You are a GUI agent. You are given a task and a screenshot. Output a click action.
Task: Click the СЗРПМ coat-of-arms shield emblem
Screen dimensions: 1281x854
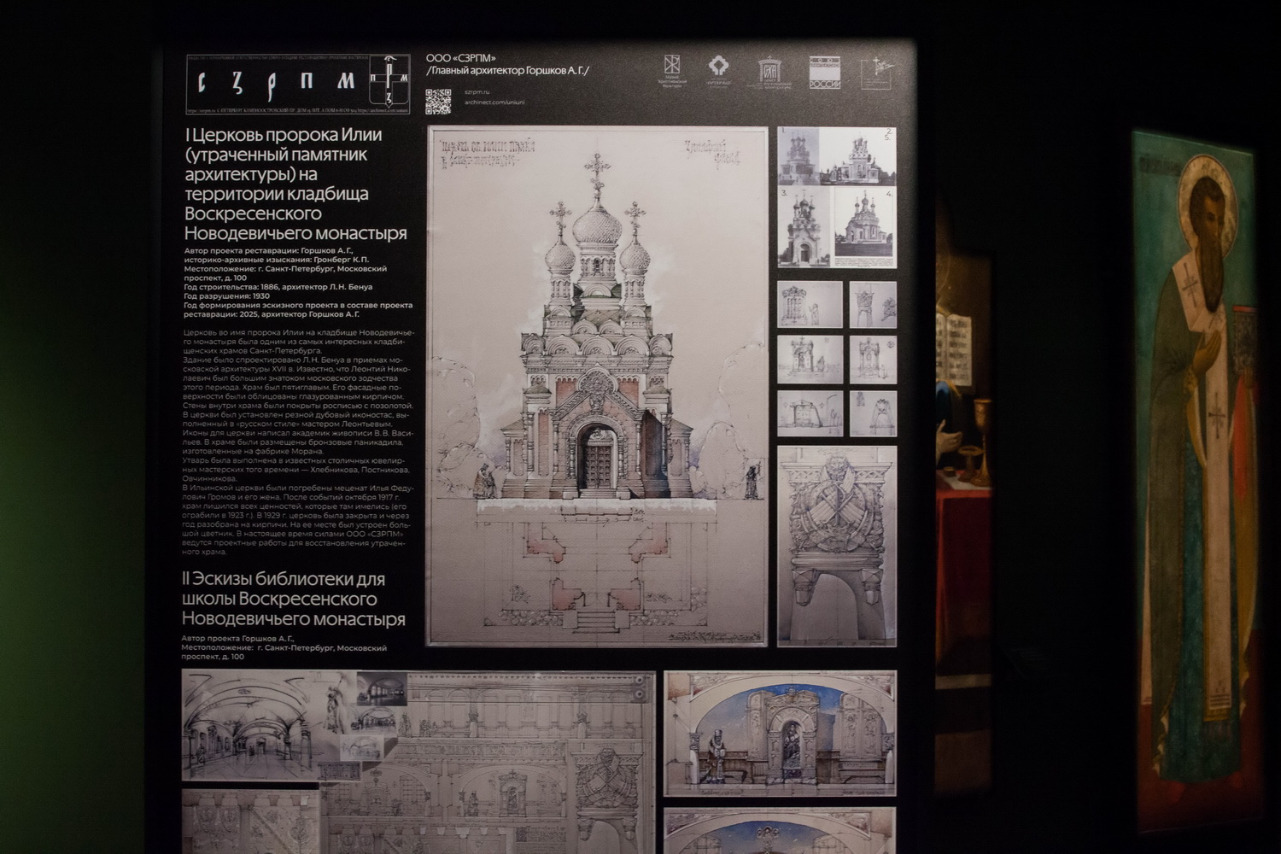(x=389, y=82)
